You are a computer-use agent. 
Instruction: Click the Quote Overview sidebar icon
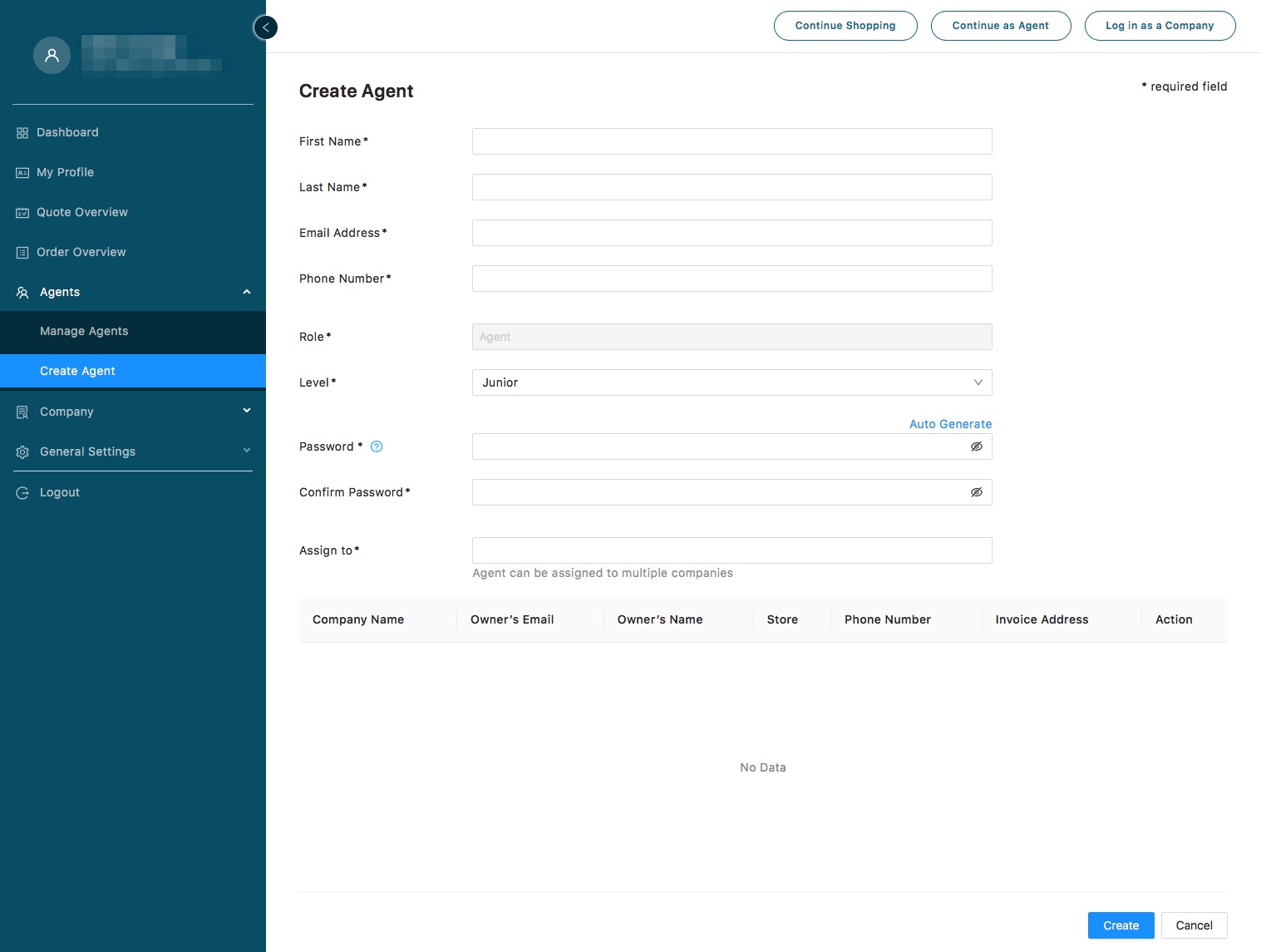click(22, 213)
